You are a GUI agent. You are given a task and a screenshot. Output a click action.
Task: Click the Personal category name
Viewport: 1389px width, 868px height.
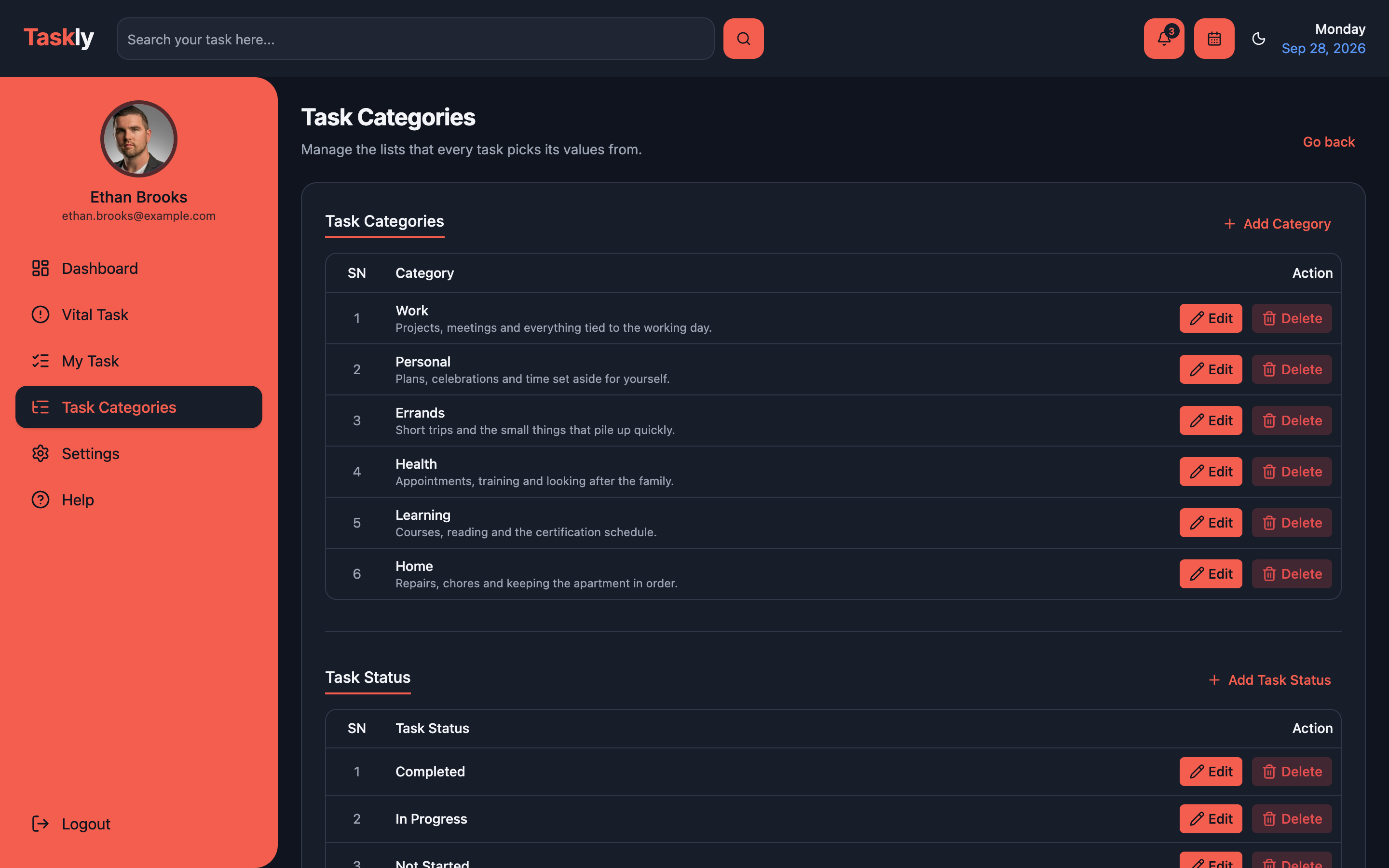(423, 362)
